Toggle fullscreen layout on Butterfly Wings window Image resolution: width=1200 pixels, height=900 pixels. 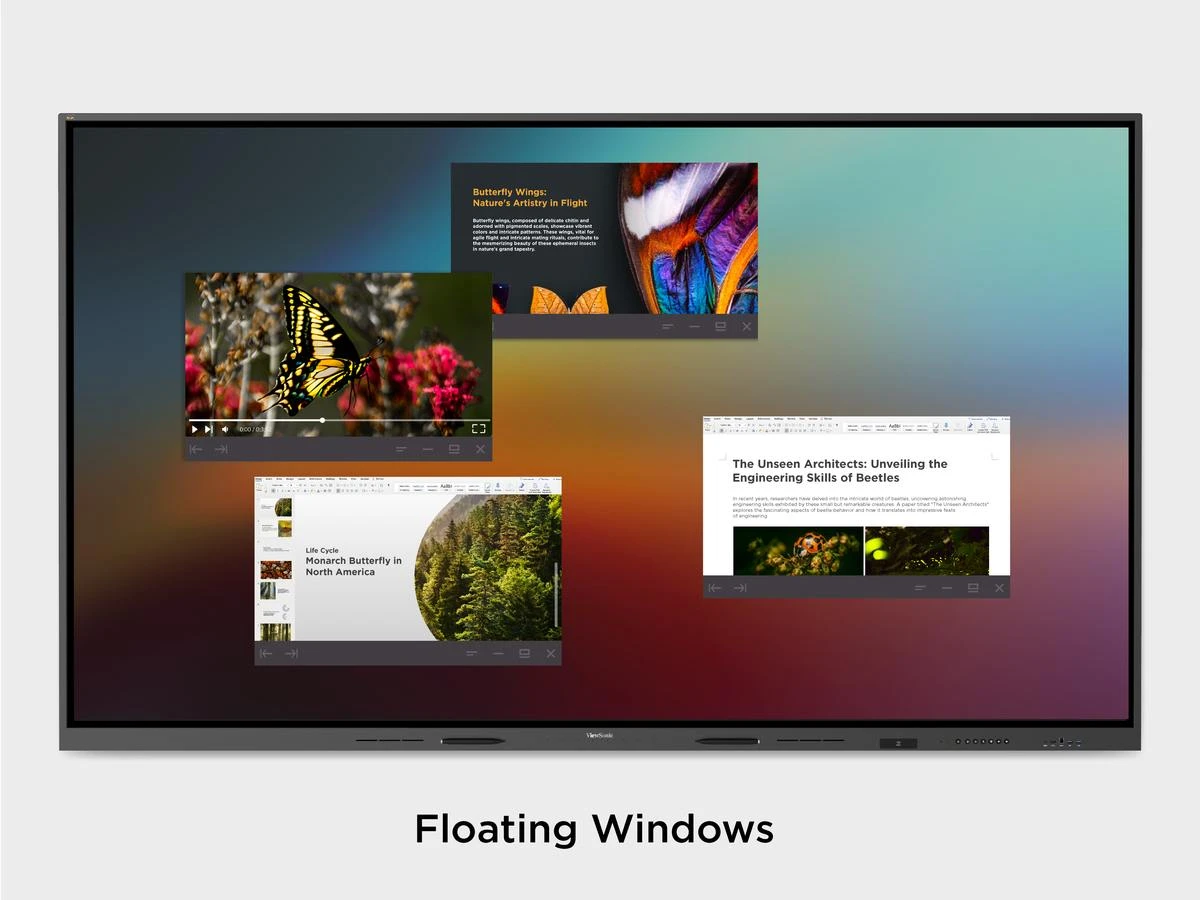[x=720, y=327]
